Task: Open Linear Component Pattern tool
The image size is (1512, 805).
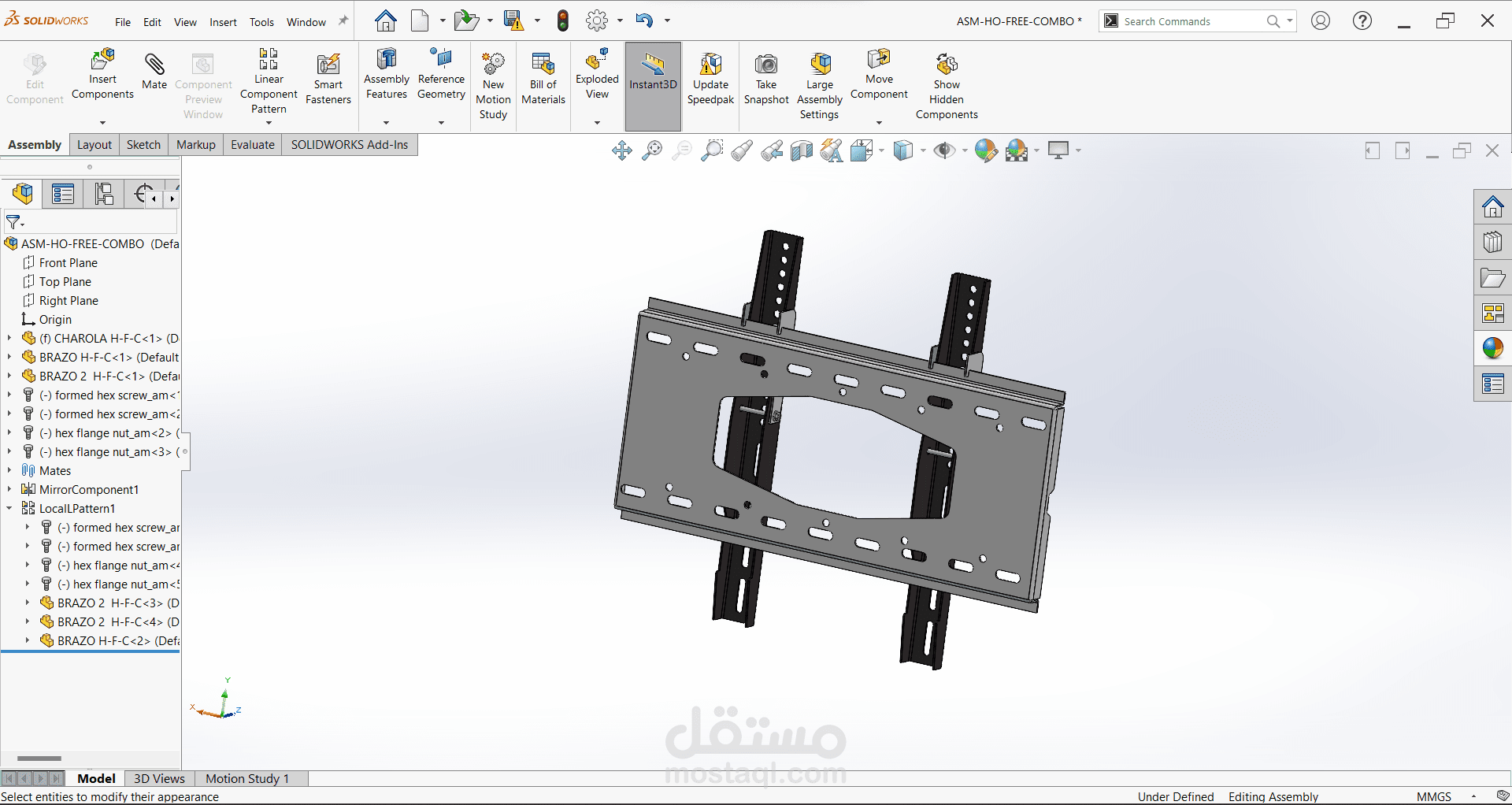Action: pyautogui.click(x=269, y=80)
